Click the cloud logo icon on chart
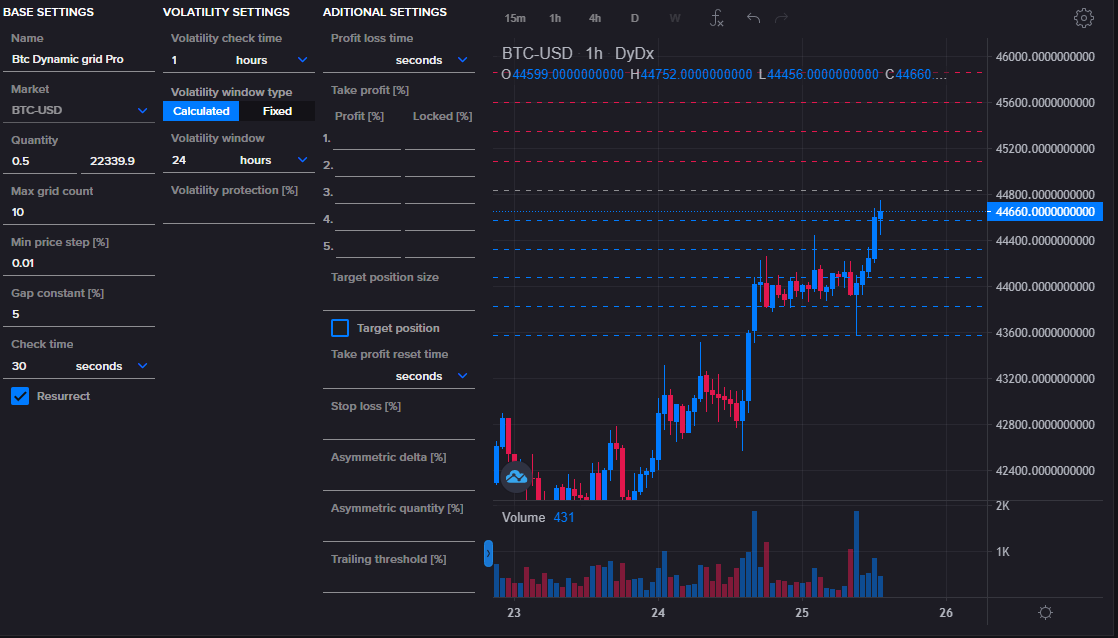Viewport: 1118px width, 638px height. click(516, 476)
